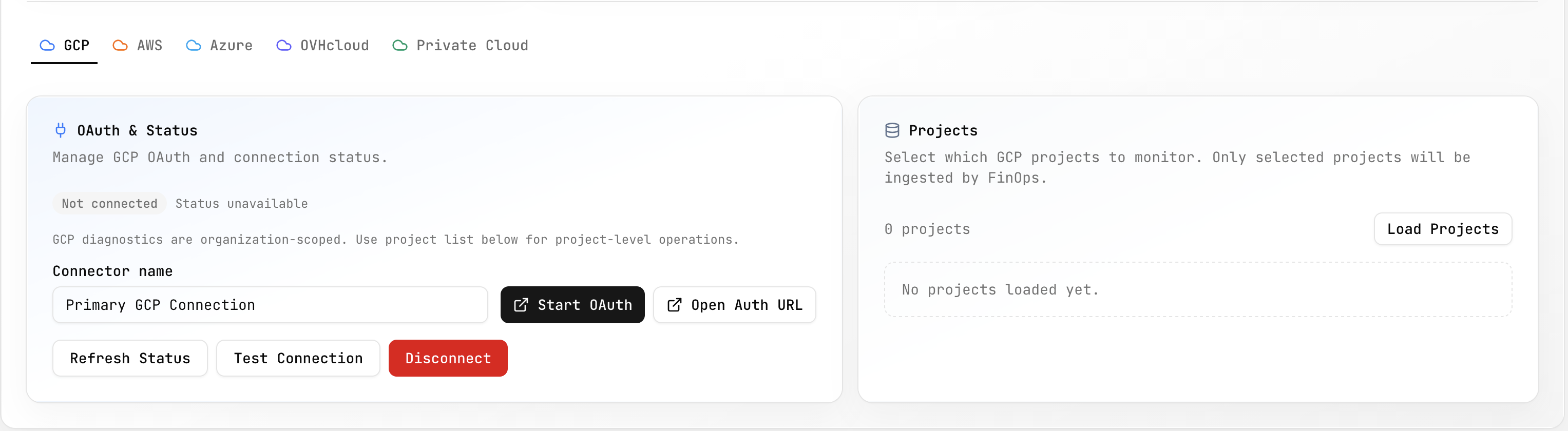Click the plug icon next to OAuth & Status
1568x431 pixels.
click(60, 129)
